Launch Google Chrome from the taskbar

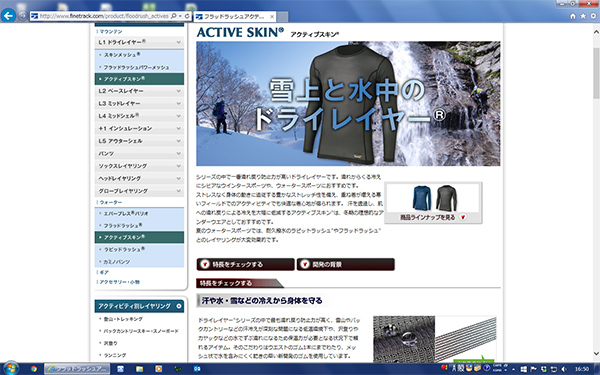34,369
